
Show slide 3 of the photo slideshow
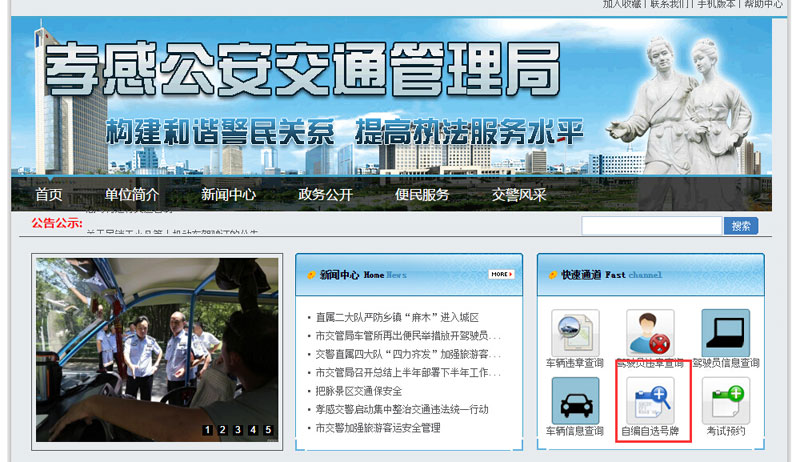[x=238, y=430]
